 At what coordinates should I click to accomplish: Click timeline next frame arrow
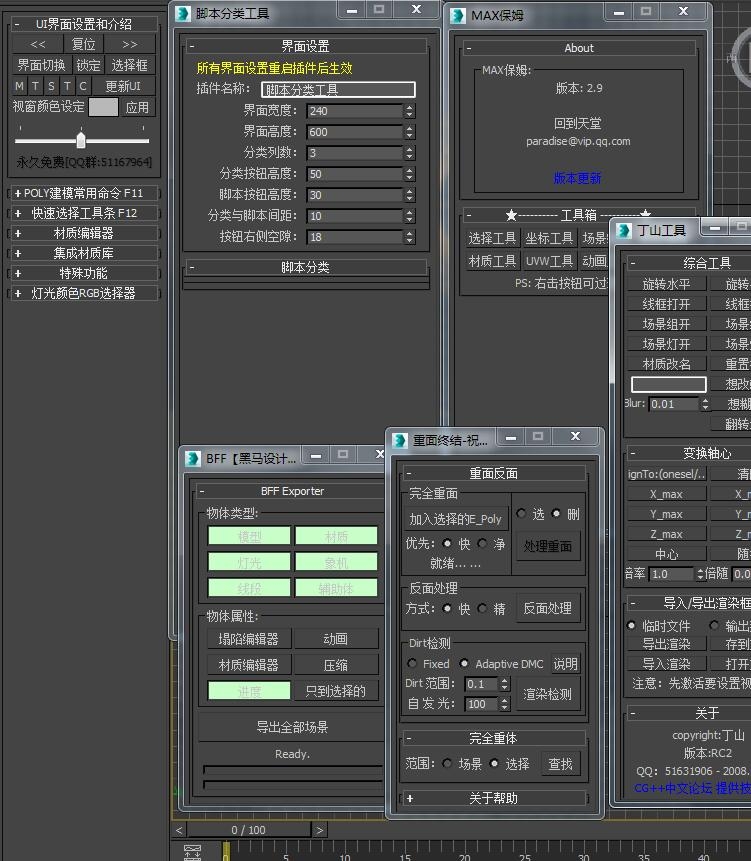click(x=319, y=830)
